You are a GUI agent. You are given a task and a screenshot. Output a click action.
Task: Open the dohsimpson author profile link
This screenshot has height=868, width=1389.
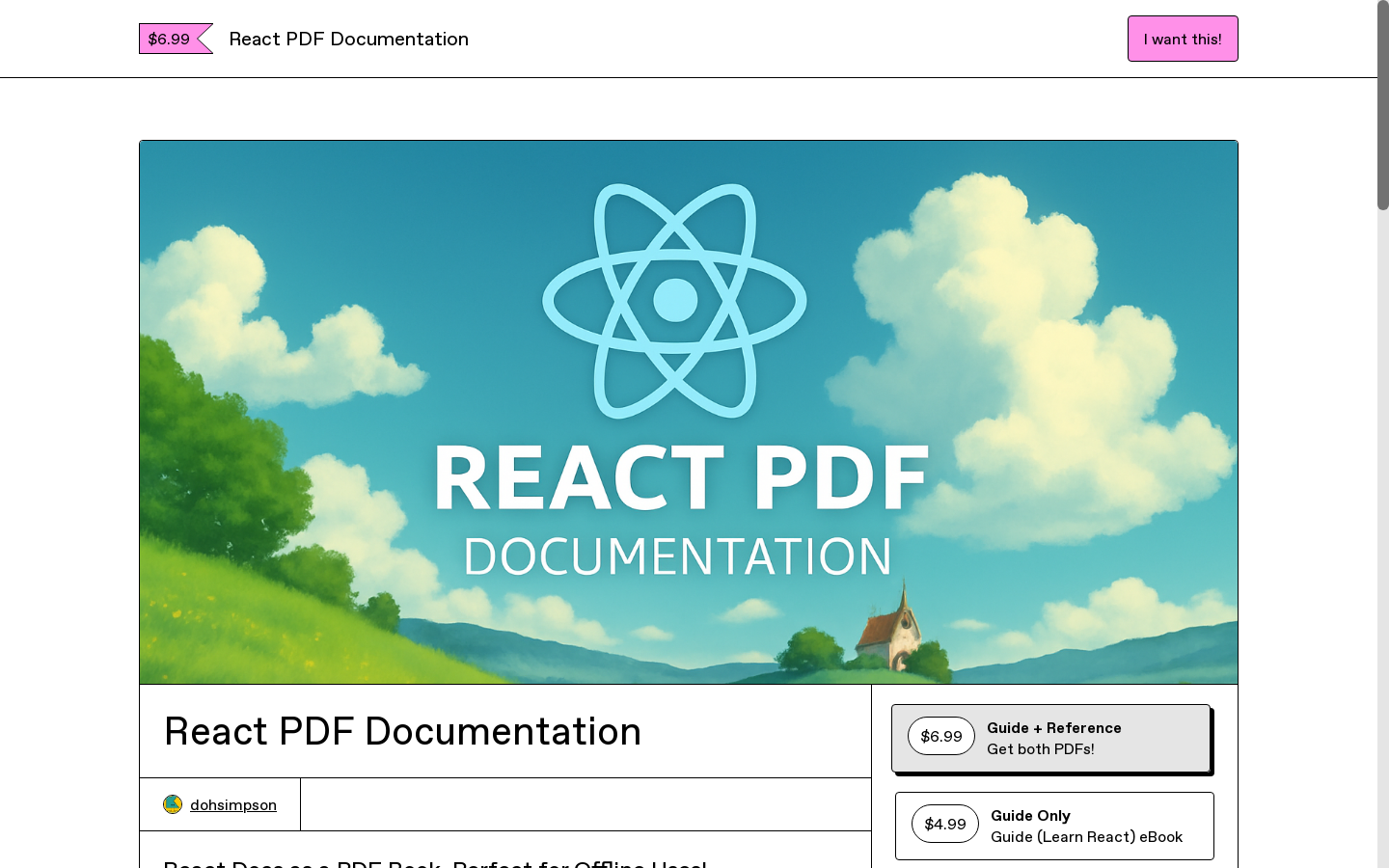[233, 804]
